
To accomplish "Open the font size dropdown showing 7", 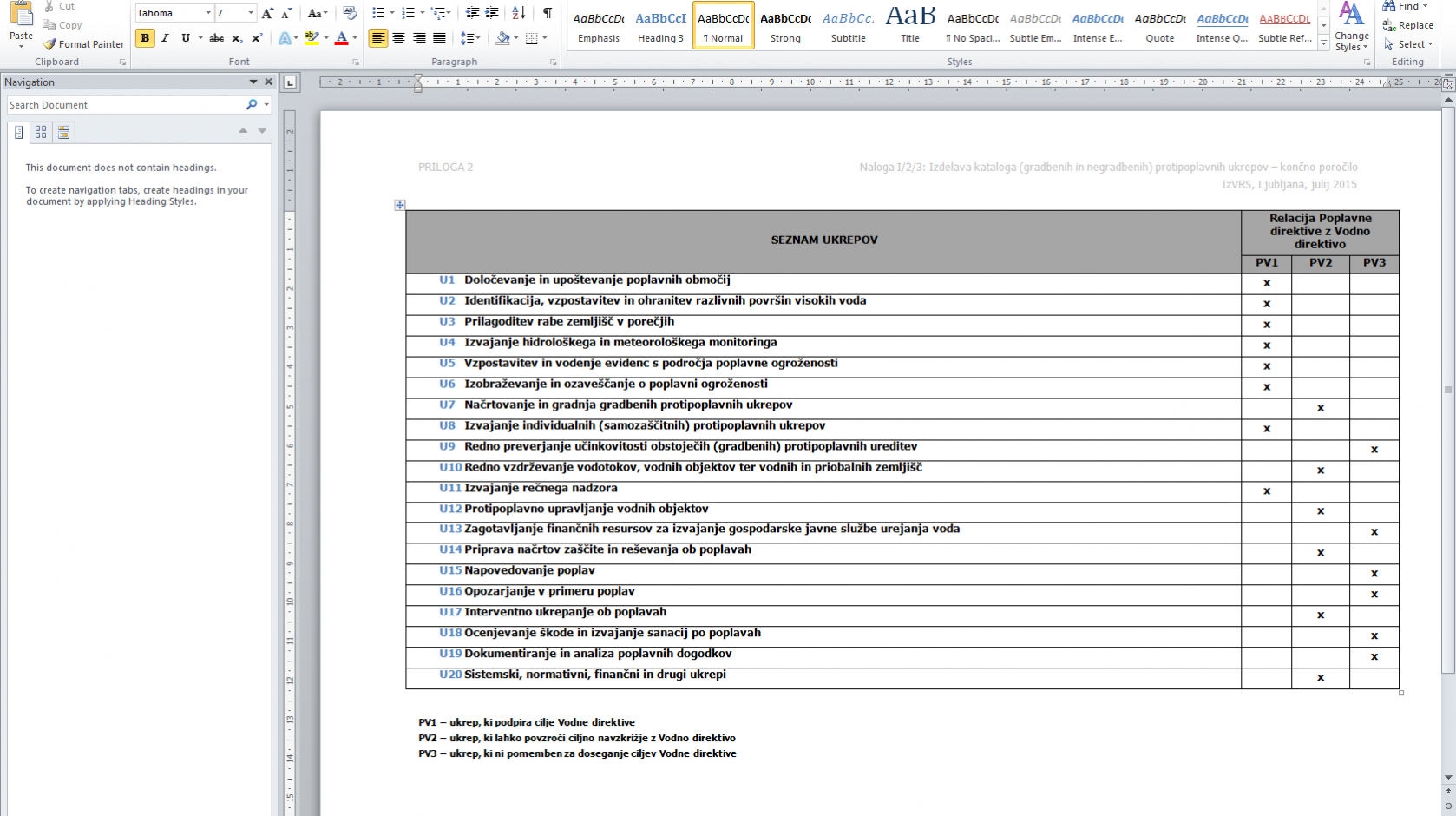I will point(251,13).
